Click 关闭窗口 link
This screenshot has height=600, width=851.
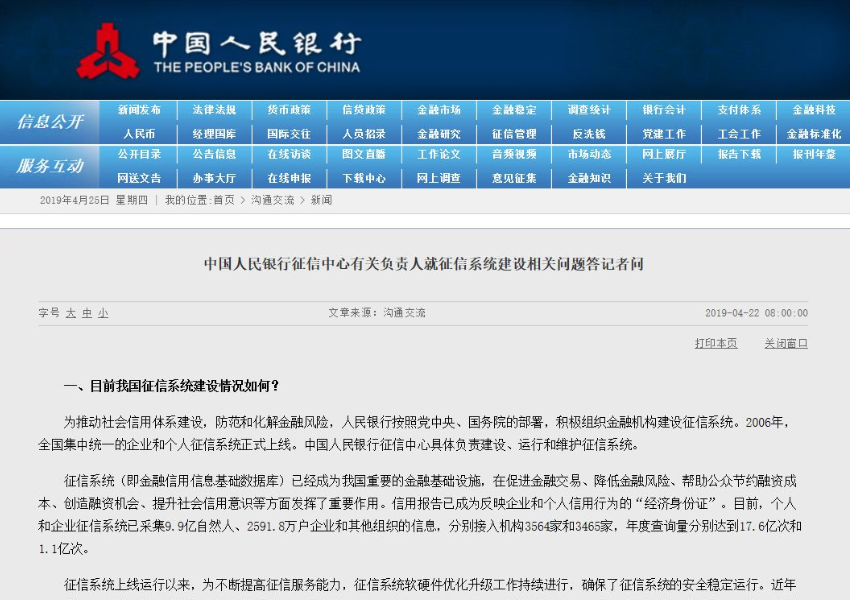tap(786, 344)
